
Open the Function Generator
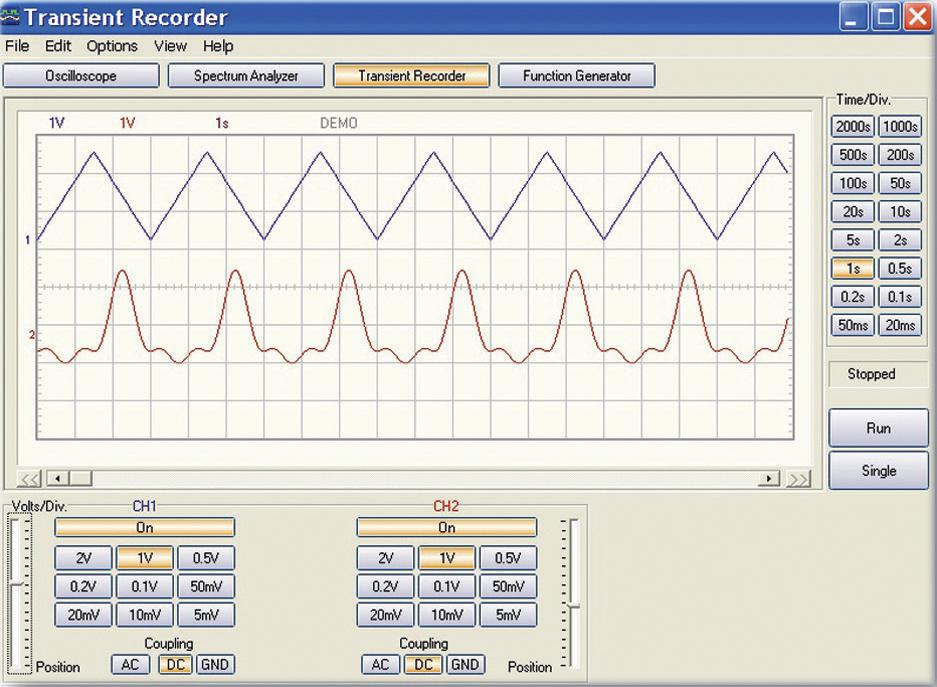point(577,75)
